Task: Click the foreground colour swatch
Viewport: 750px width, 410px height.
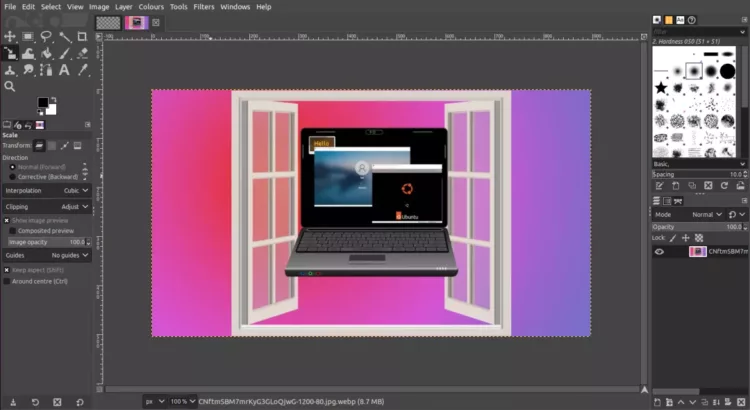Action: pyautogui.click(x=43, y=102)
